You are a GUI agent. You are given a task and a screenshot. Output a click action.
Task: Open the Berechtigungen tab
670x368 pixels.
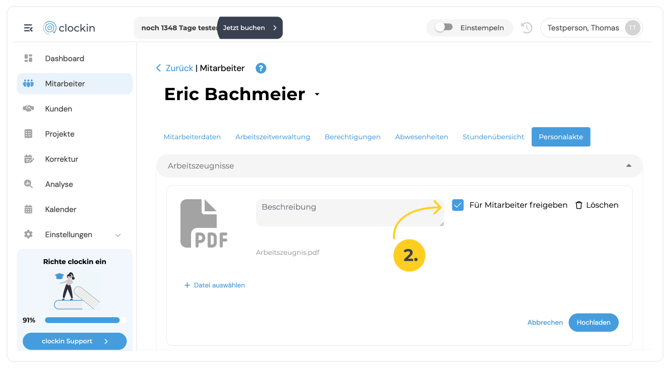353,137
